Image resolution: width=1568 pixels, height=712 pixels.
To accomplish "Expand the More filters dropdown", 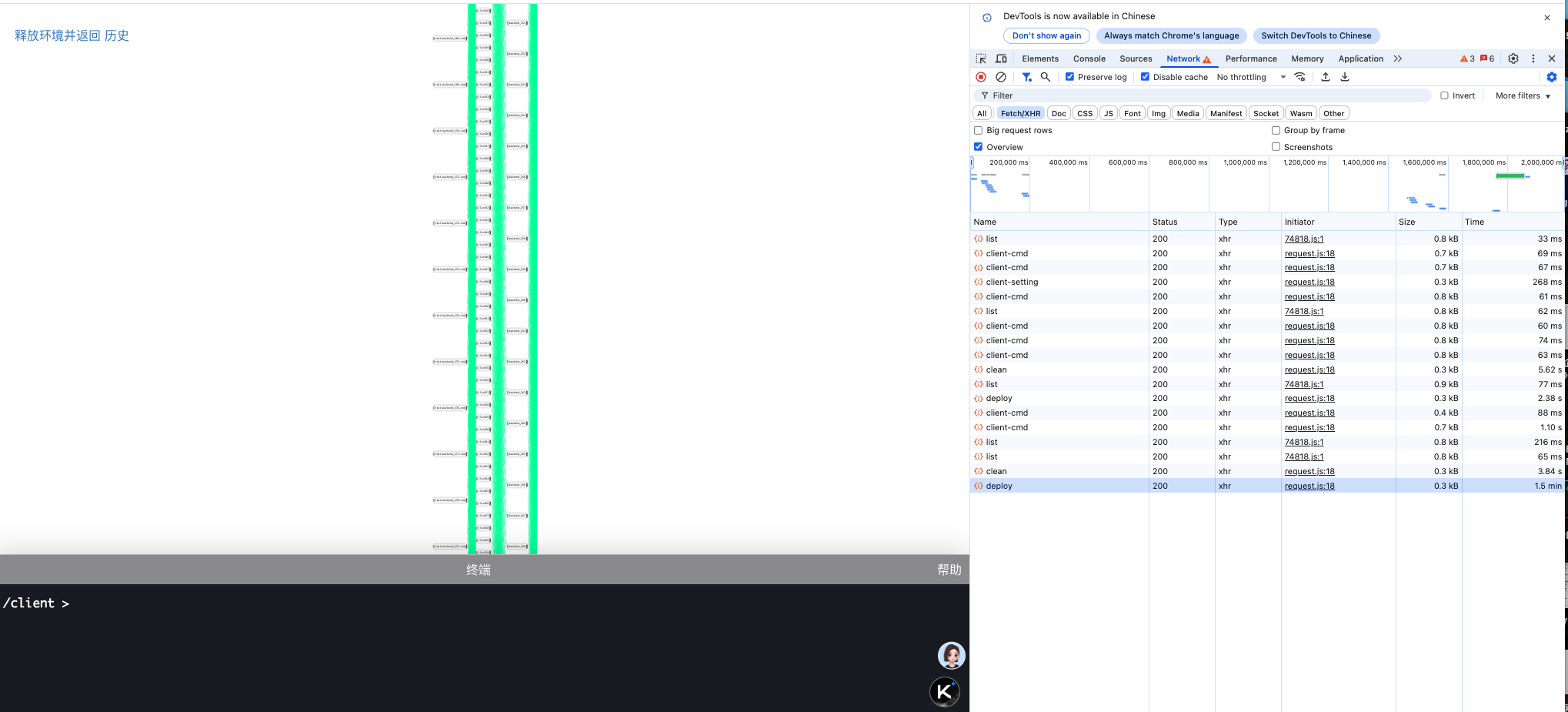I will [x=1523, y=96].
